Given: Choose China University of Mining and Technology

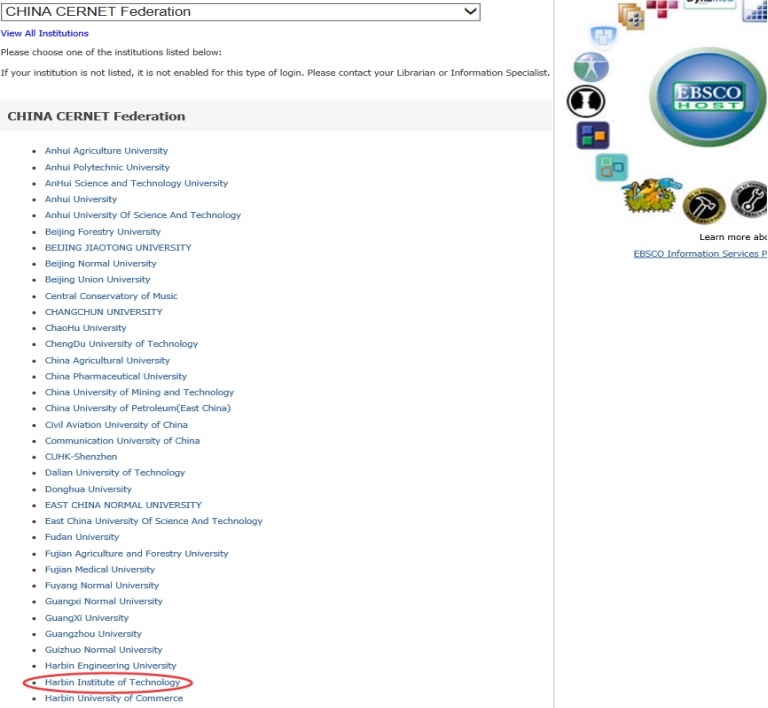Looking at the screenshot, I should (140, 392).
